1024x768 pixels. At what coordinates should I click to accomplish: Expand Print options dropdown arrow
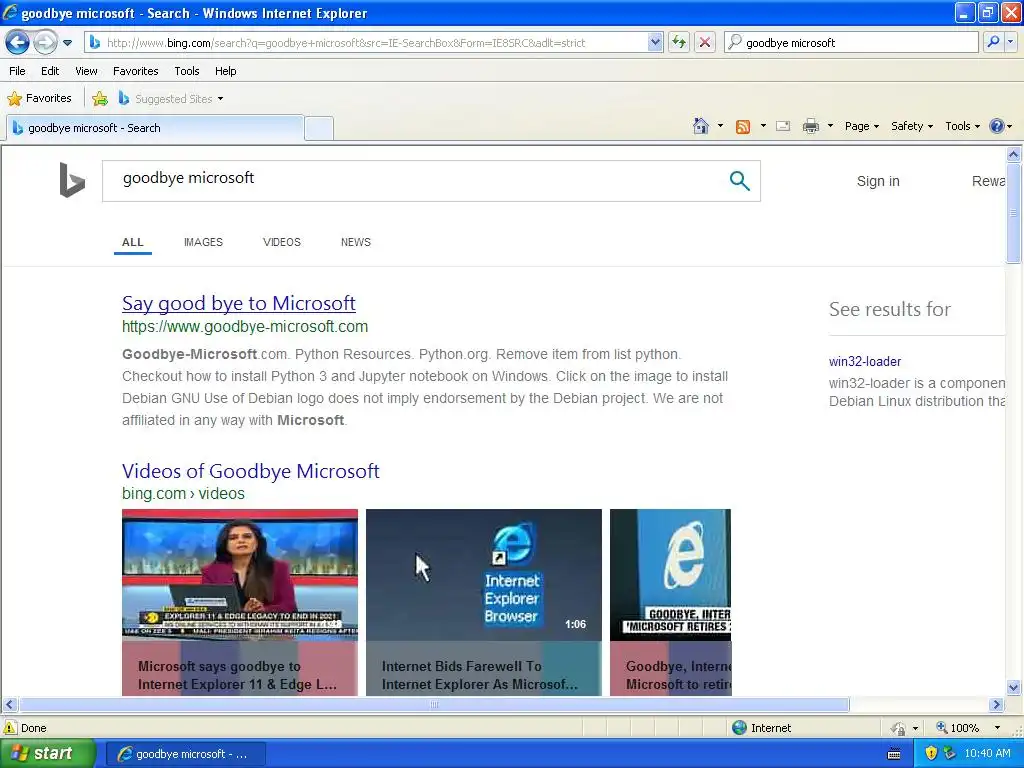pos(830,126)
